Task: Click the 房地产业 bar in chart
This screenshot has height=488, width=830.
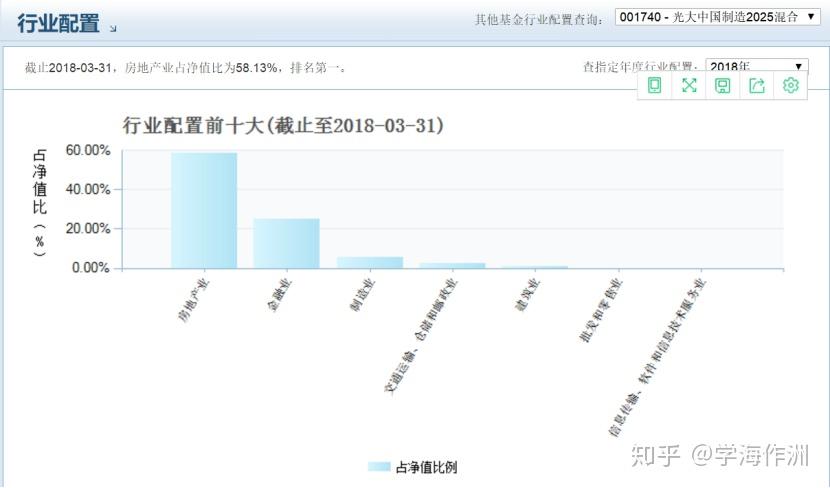Action: point(204,211)
